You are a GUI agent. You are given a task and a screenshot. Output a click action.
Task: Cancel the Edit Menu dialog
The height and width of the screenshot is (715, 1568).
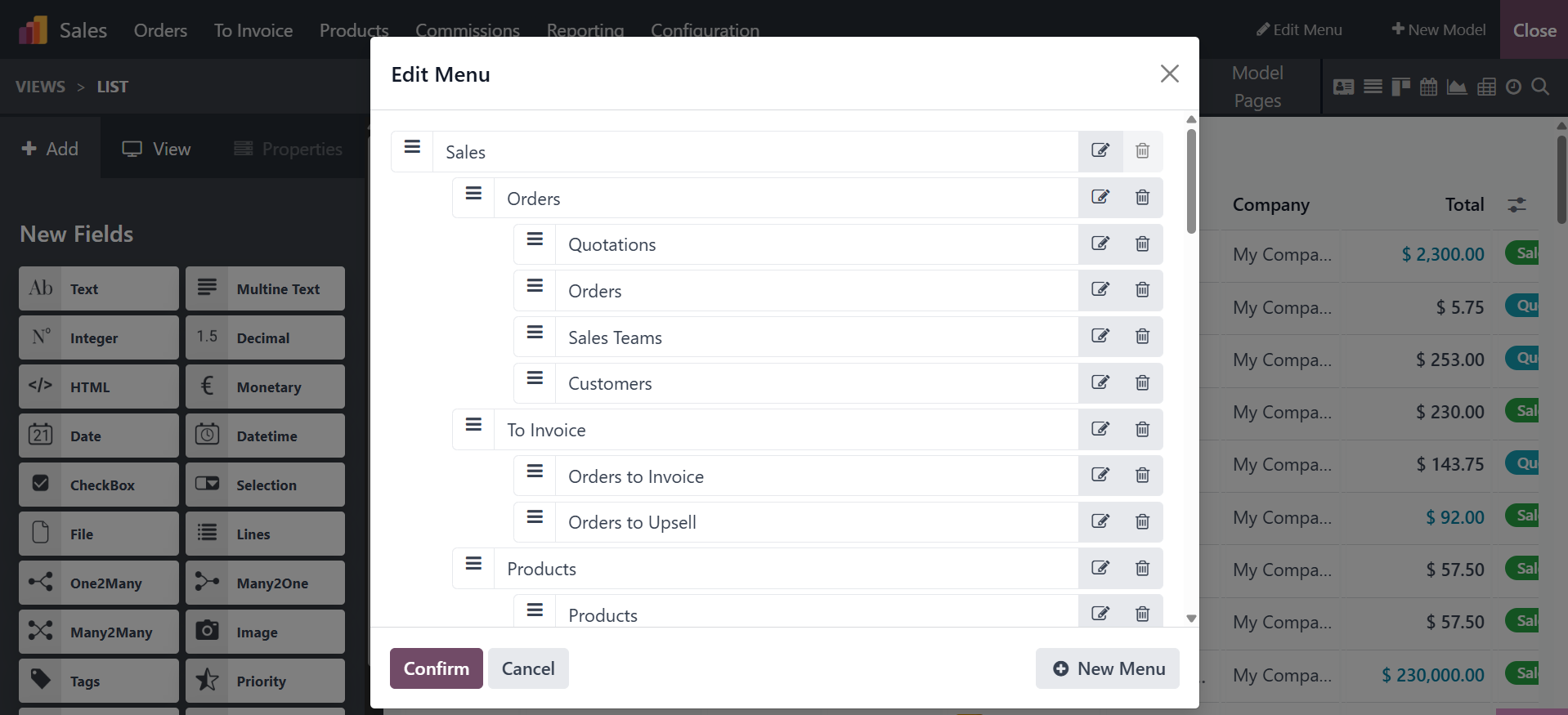[x=527, y=668]
